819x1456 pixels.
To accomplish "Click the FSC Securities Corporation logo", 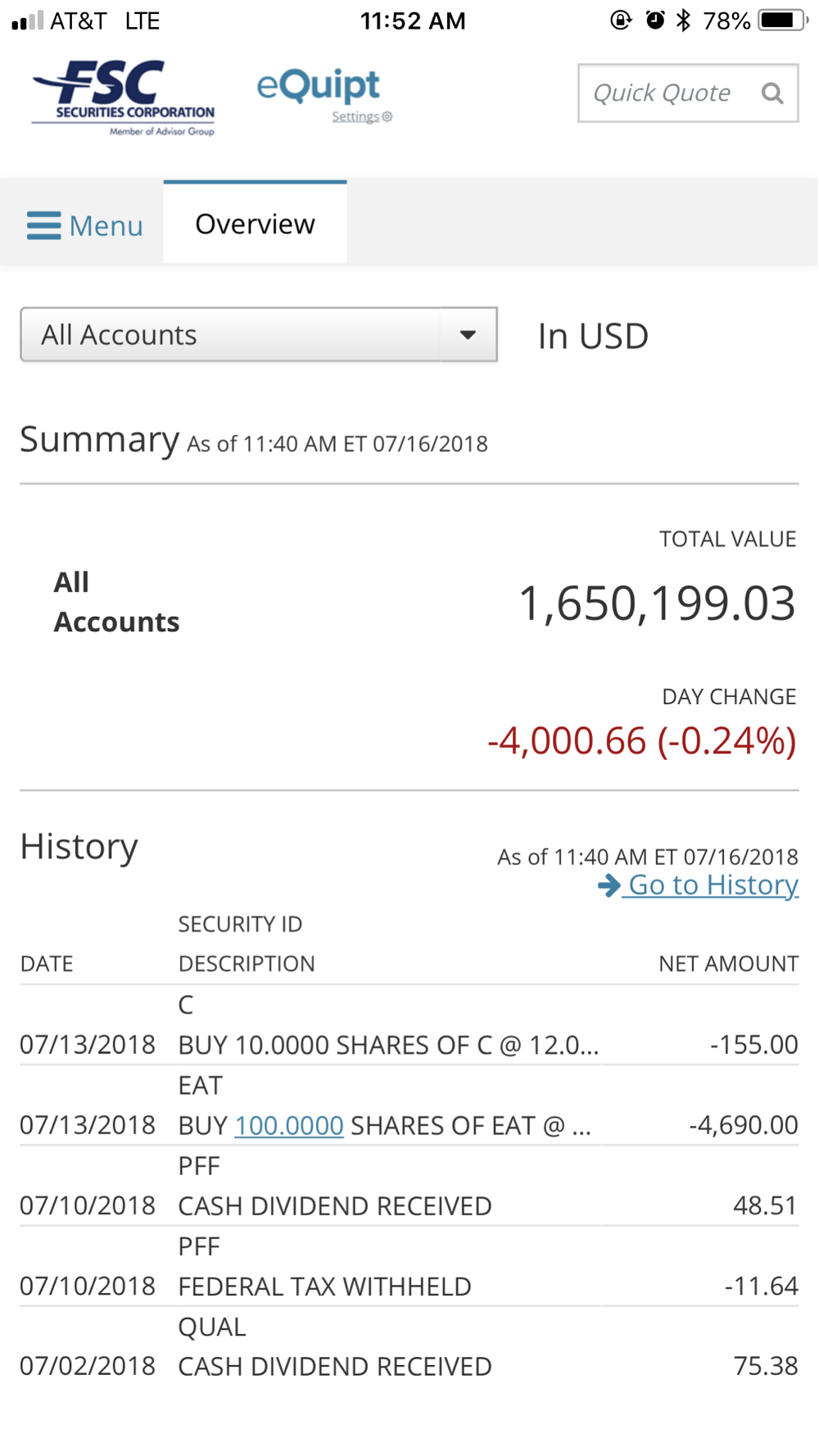I will point(123,97).
